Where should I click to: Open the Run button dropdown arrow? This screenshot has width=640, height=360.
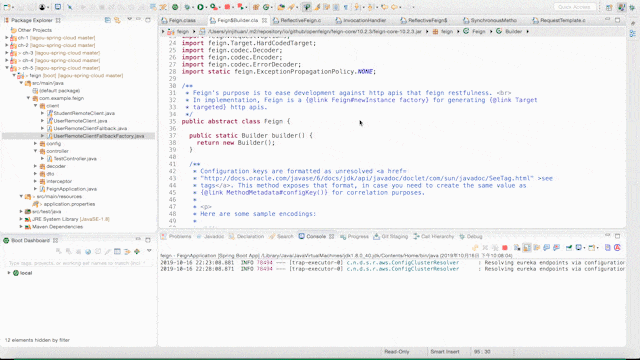click(206, 7)
